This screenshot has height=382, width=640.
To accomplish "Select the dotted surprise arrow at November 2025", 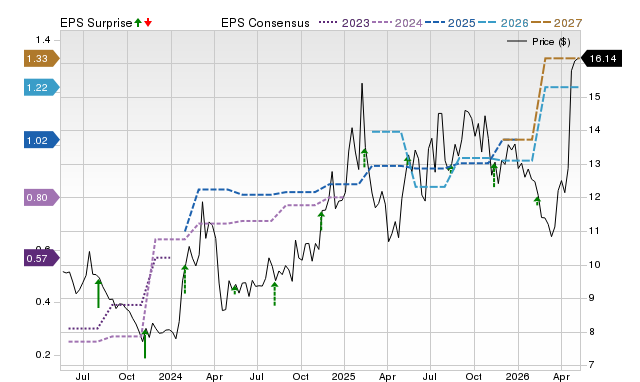I will point(494,175).
